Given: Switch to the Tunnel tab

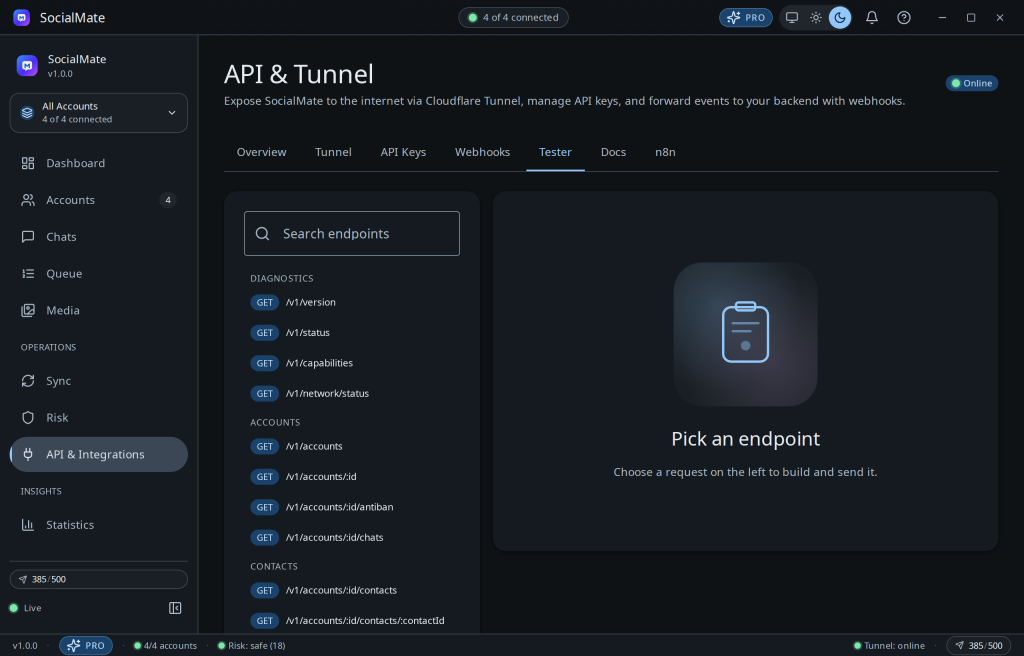Looking at the screenshot, I should click(x=333, y=152).
